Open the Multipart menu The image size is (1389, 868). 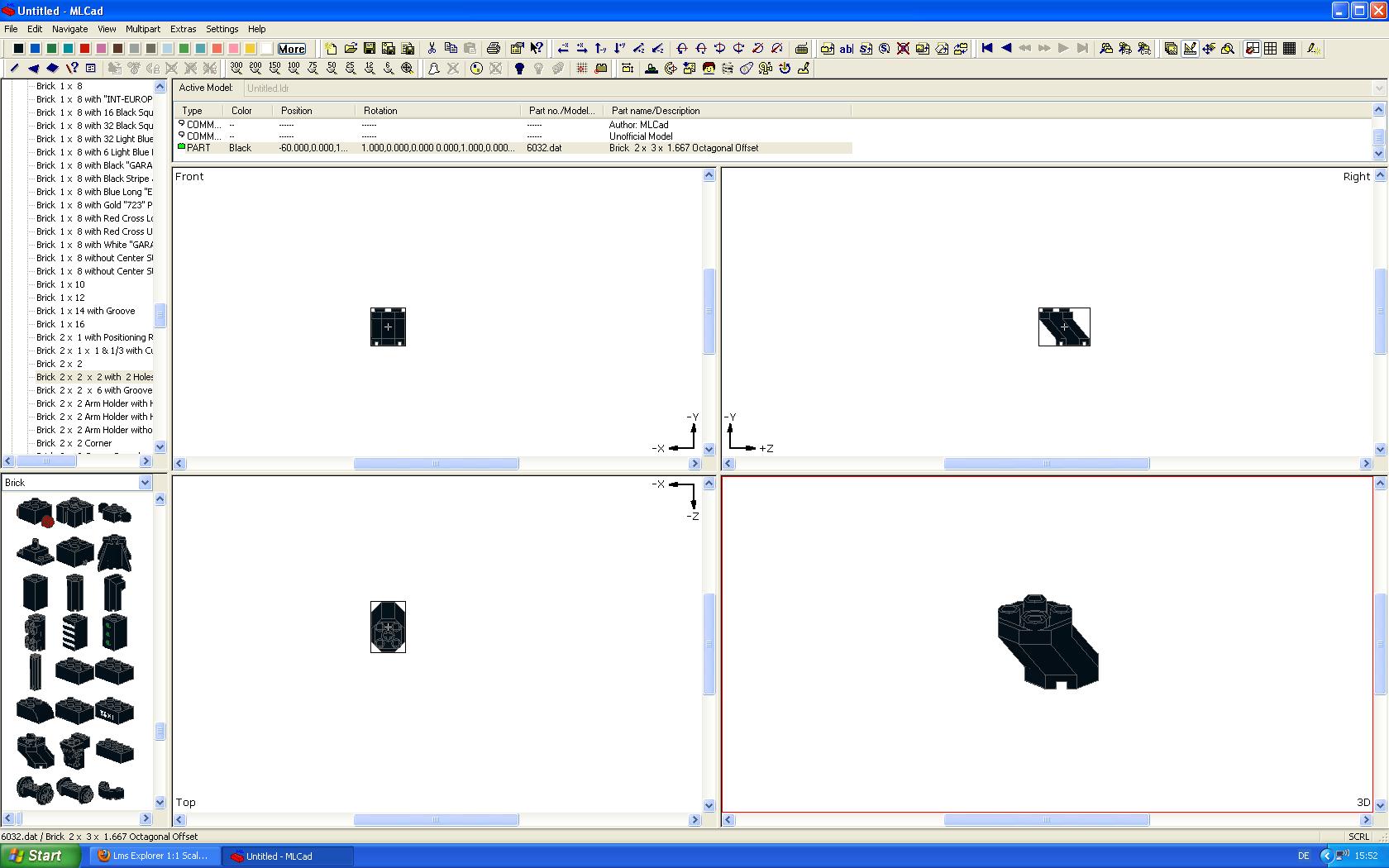coord(143,29)
